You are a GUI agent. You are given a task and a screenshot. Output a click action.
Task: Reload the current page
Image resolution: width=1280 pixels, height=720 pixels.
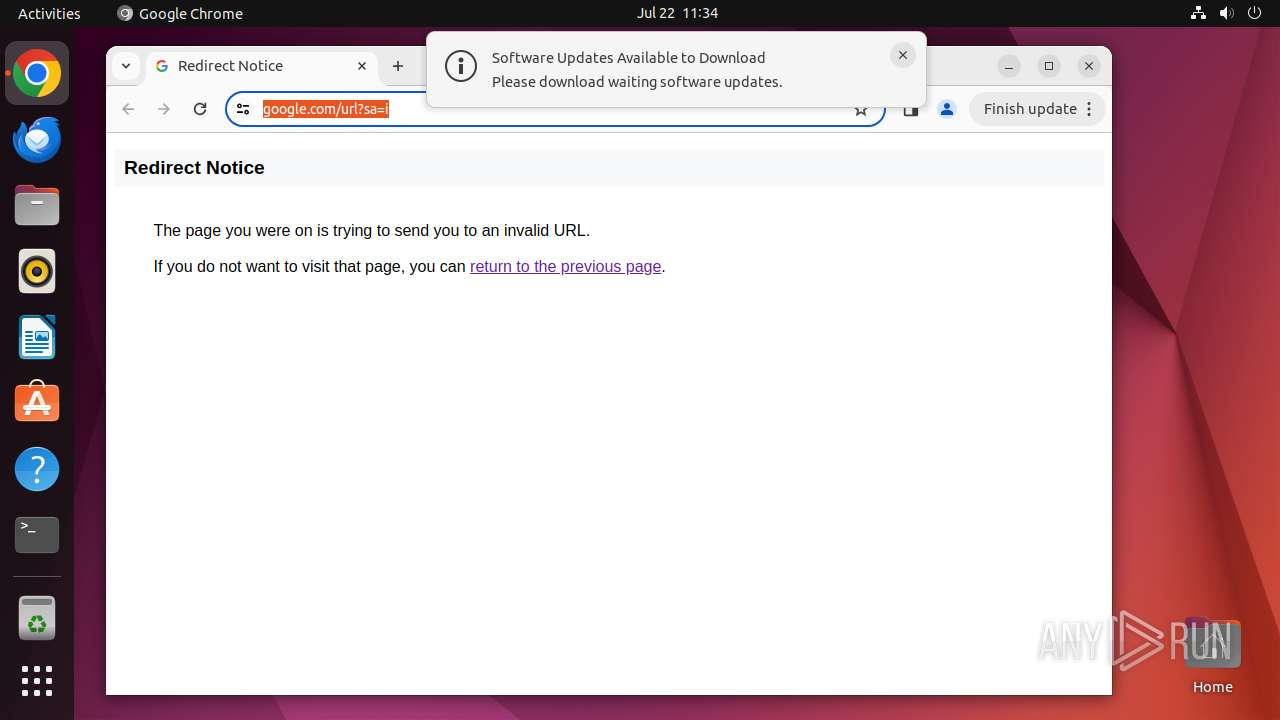[200, 109]
